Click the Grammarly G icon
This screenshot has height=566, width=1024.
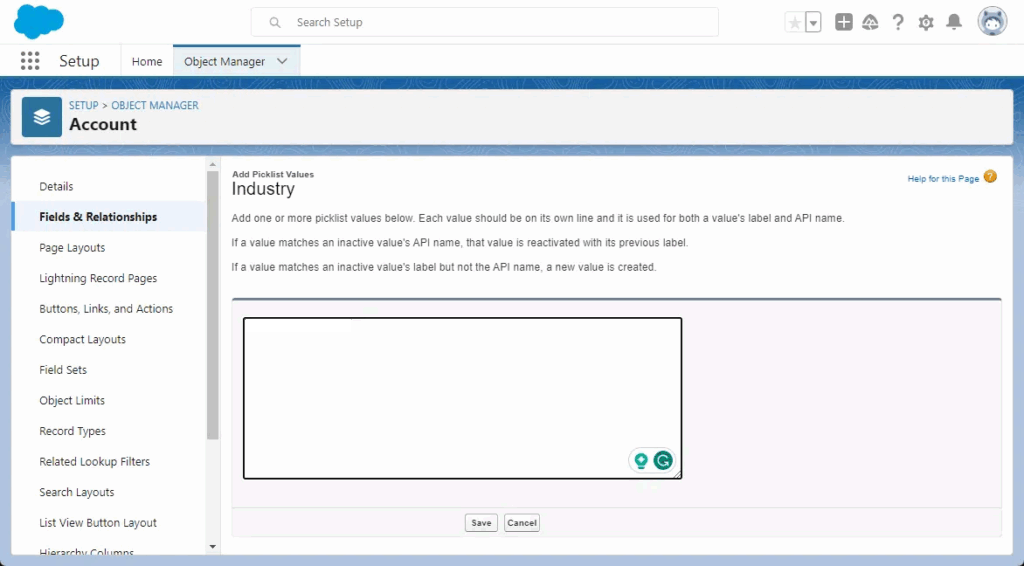click(663, 461)
